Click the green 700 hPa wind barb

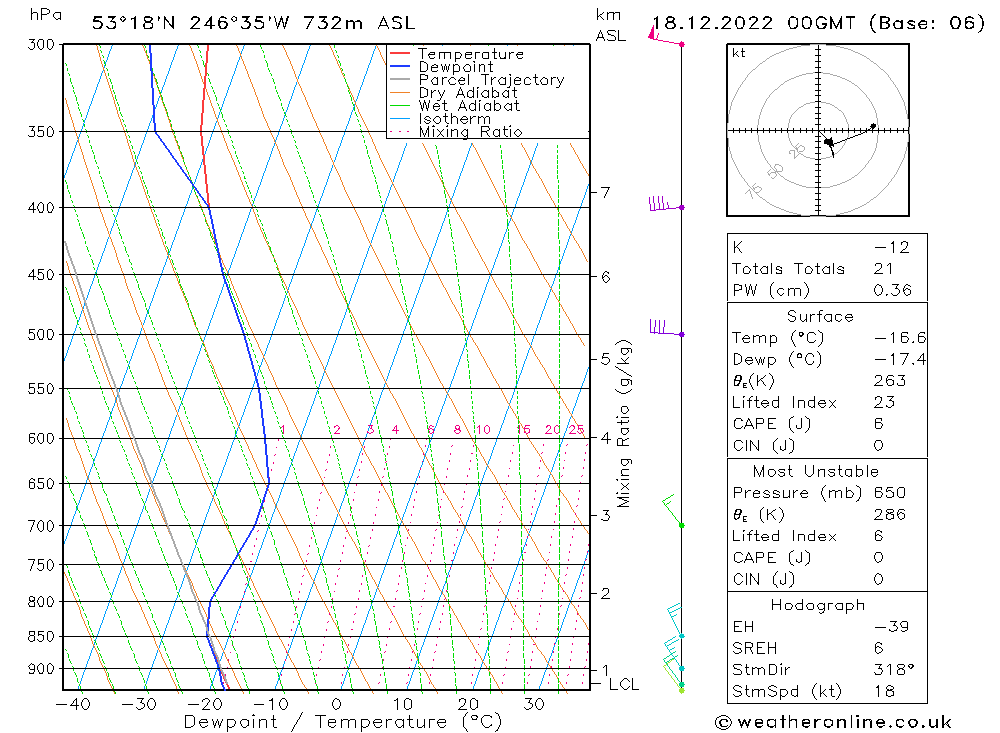(x=672, y=510)
